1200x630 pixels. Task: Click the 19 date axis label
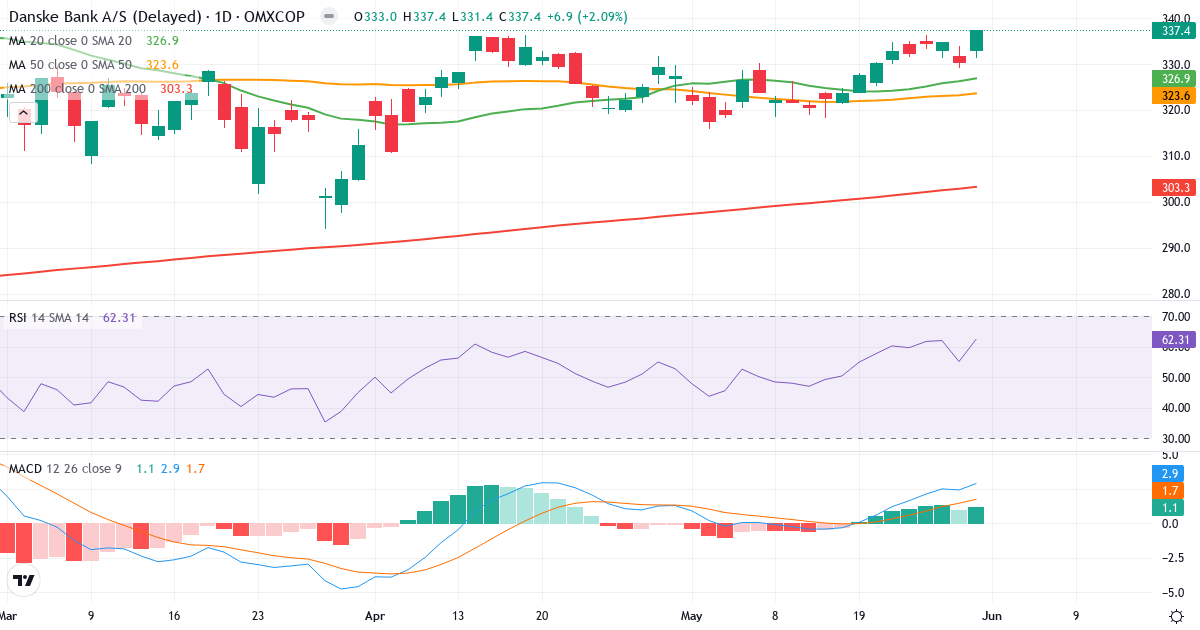[x=858, y=616]
